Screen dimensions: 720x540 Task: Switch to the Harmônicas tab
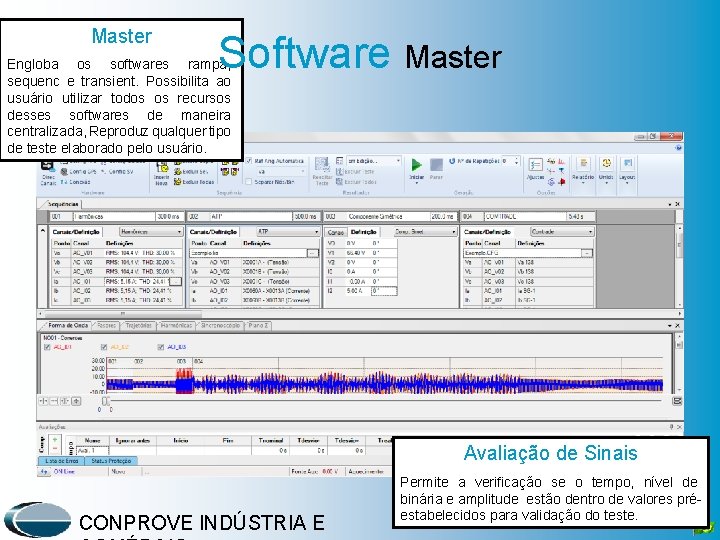176,326
